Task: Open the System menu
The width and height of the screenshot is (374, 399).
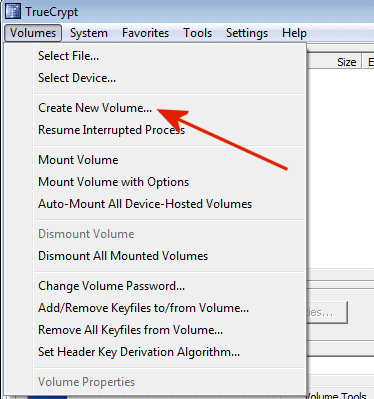Action: [89, 33]
